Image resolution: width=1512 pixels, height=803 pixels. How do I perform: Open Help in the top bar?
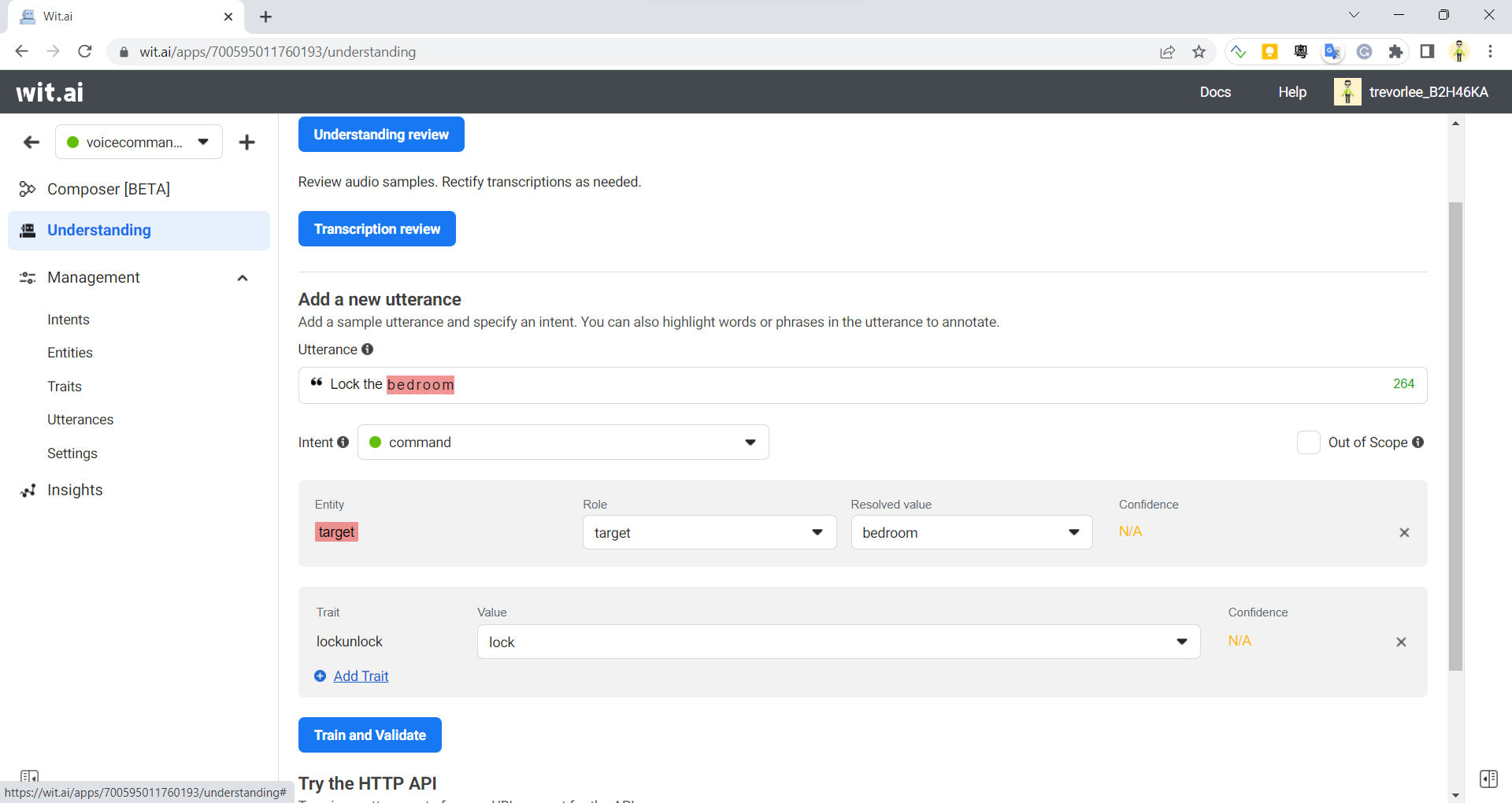(1292, 92)
